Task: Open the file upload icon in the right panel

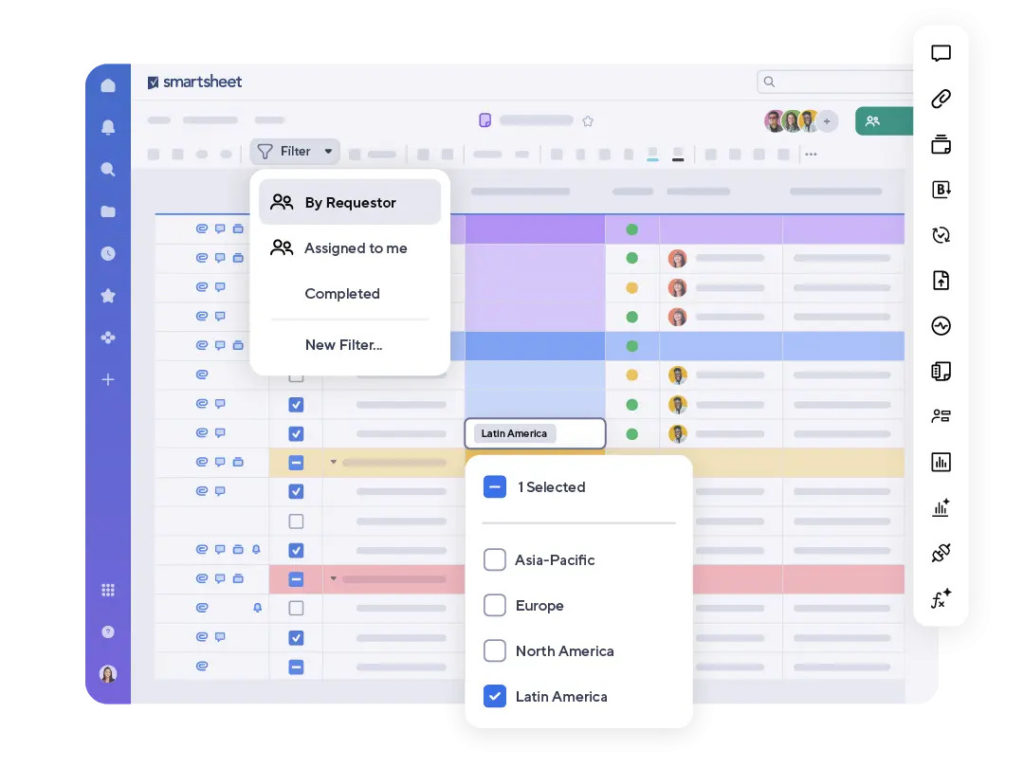Action: click(x=940, y=280)
